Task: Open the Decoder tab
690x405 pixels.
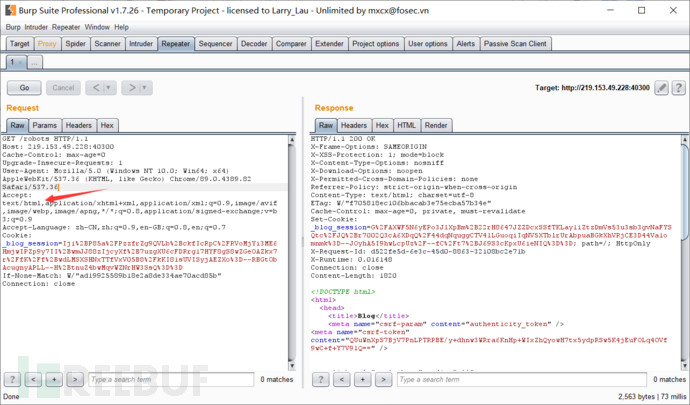Action: click(254, 44)
